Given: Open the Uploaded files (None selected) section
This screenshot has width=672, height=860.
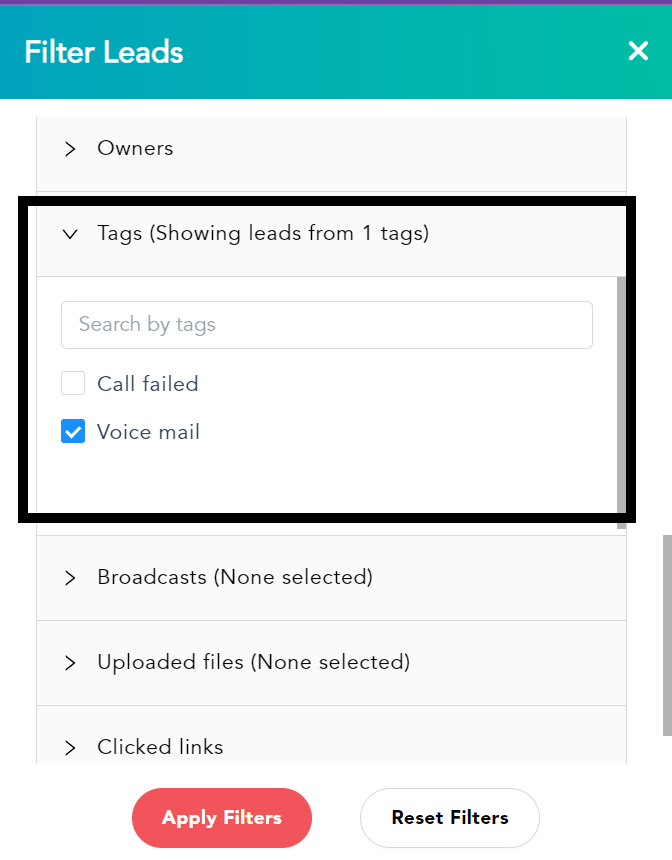Looking at the screenshot, I should pyautogui.click(x=331, y=663).
